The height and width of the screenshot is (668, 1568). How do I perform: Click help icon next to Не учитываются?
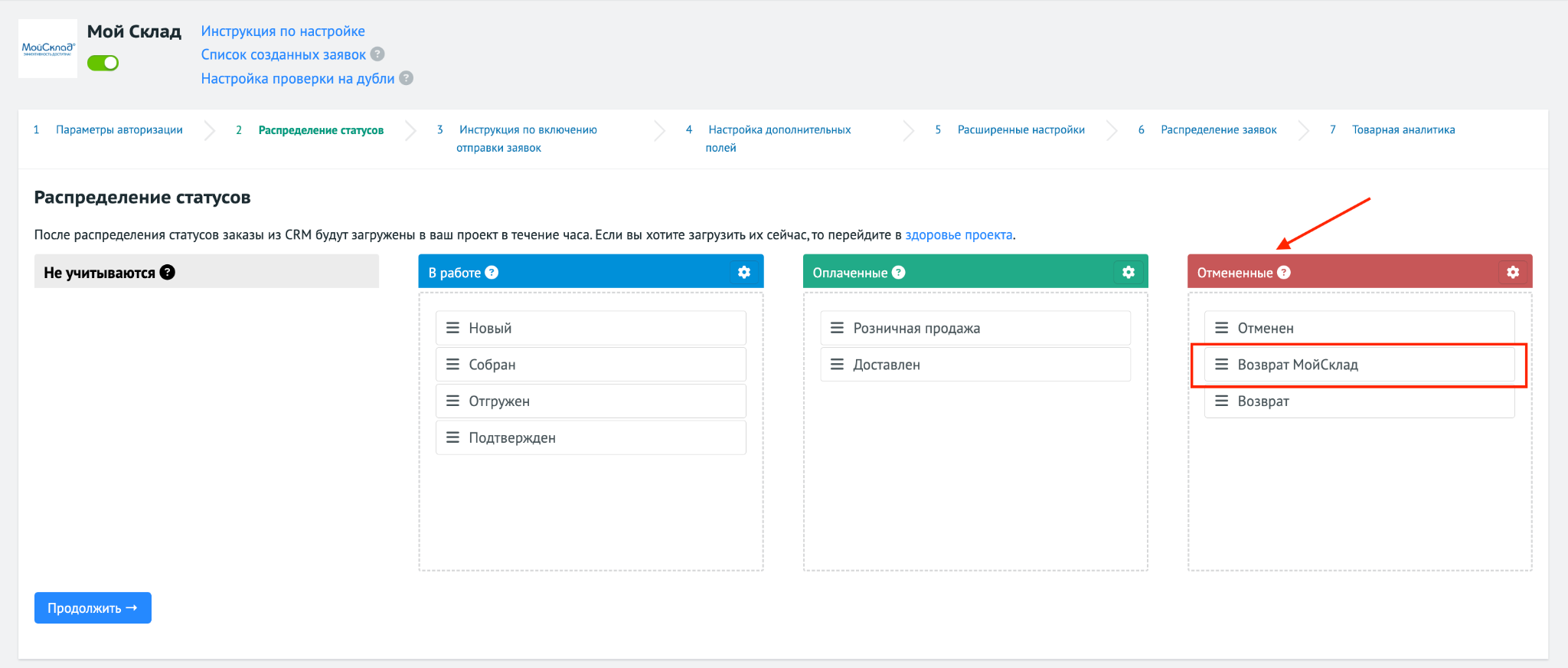[x=168, y=272]
